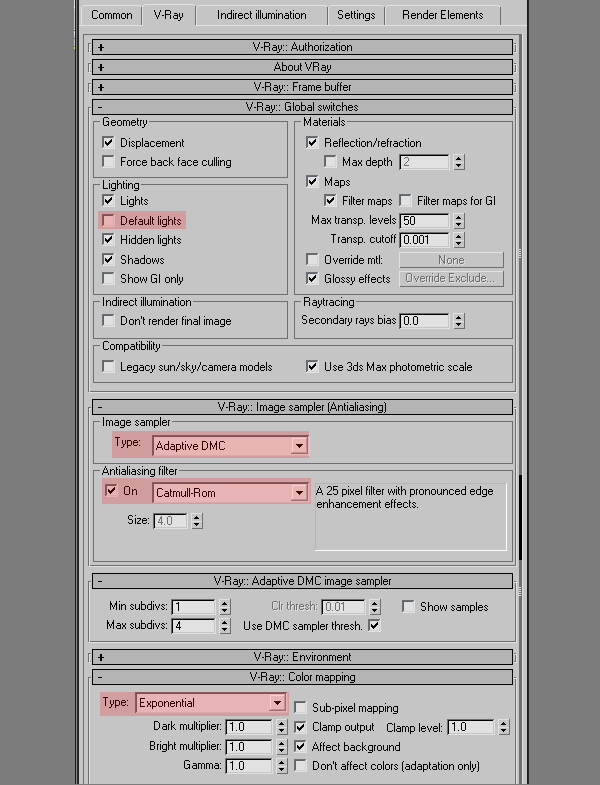Image resolution: width=600 pixels, height=785 pixels.
Task: Adjust the Min subdivs spinner
Action: point(225,607)
